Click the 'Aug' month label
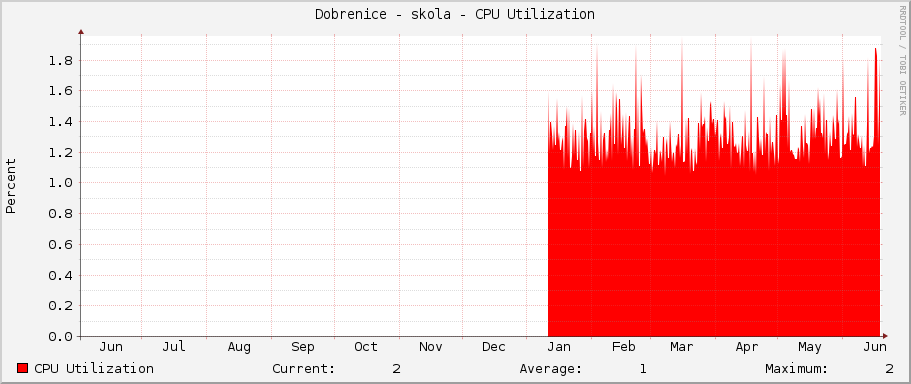This screenshot has width=911, height=384. click(239, 347)
